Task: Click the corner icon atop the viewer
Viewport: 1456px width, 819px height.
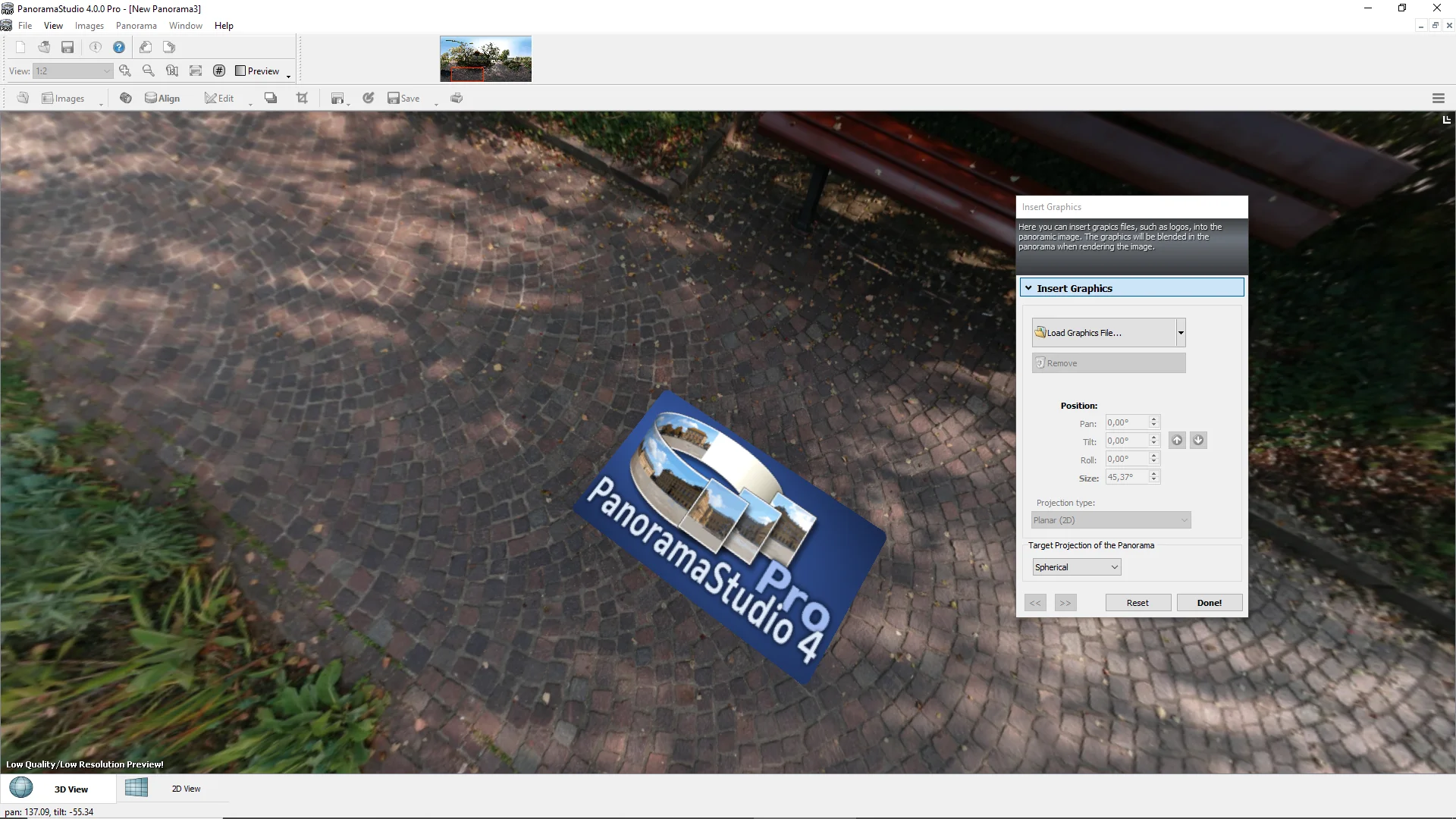Action: pyautogui.click(x=1446, y=120)
